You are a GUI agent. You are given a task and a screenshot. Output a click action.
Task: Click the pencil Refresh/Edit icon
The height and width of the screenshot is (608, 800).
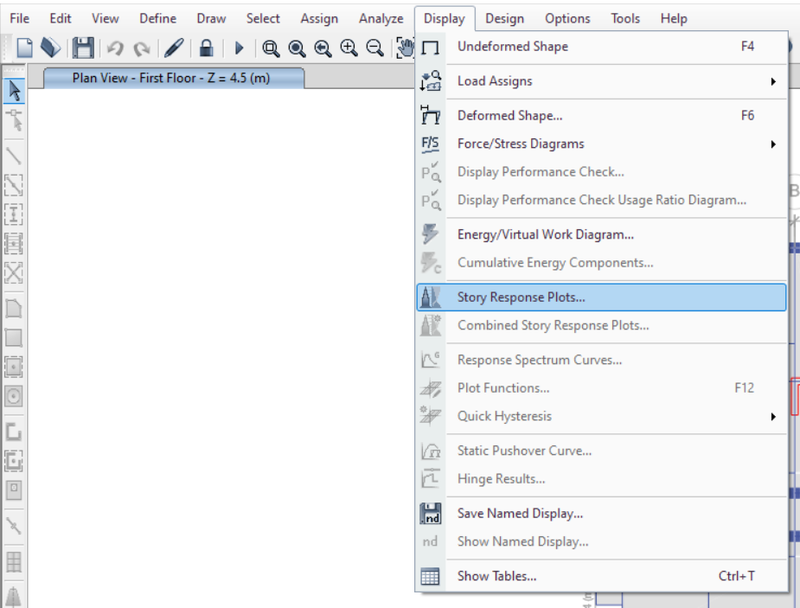point(173,48)
